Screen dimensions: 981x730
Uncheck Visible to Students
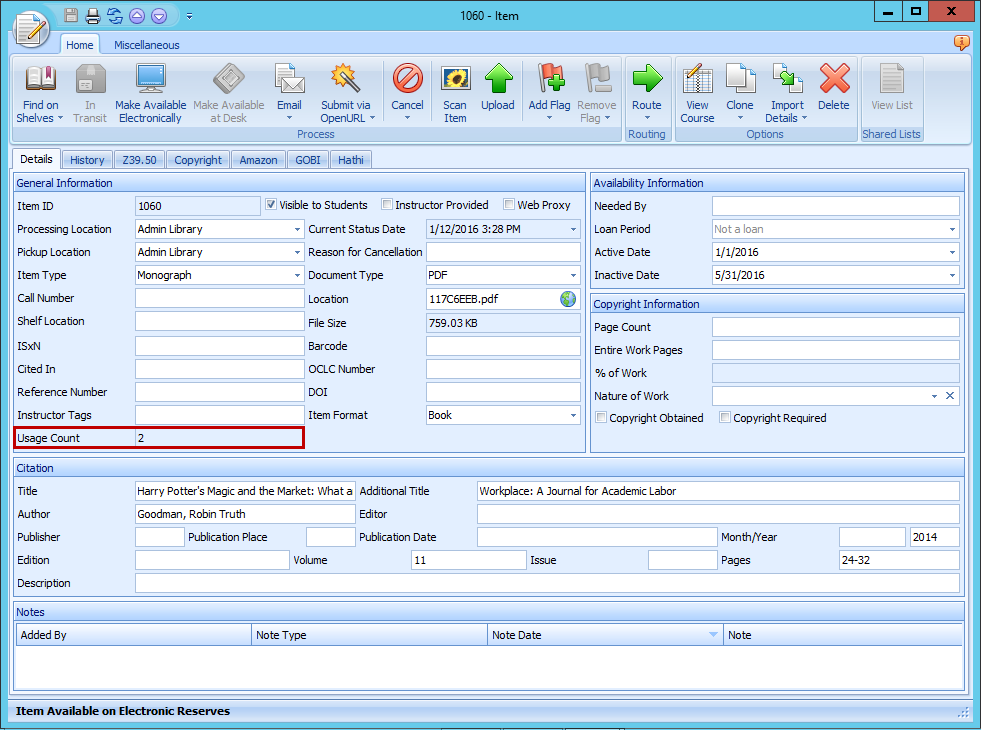270,205
